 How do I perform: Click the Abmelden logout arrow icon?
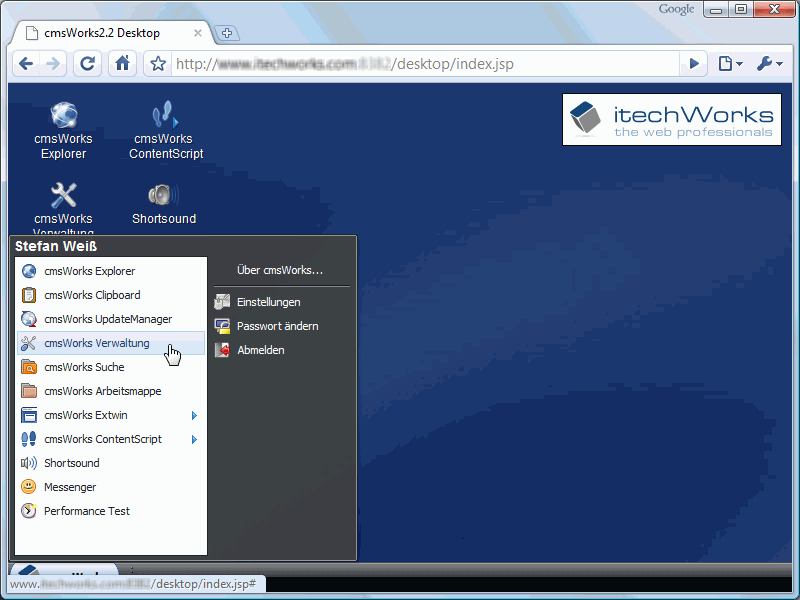click(222, 350)
